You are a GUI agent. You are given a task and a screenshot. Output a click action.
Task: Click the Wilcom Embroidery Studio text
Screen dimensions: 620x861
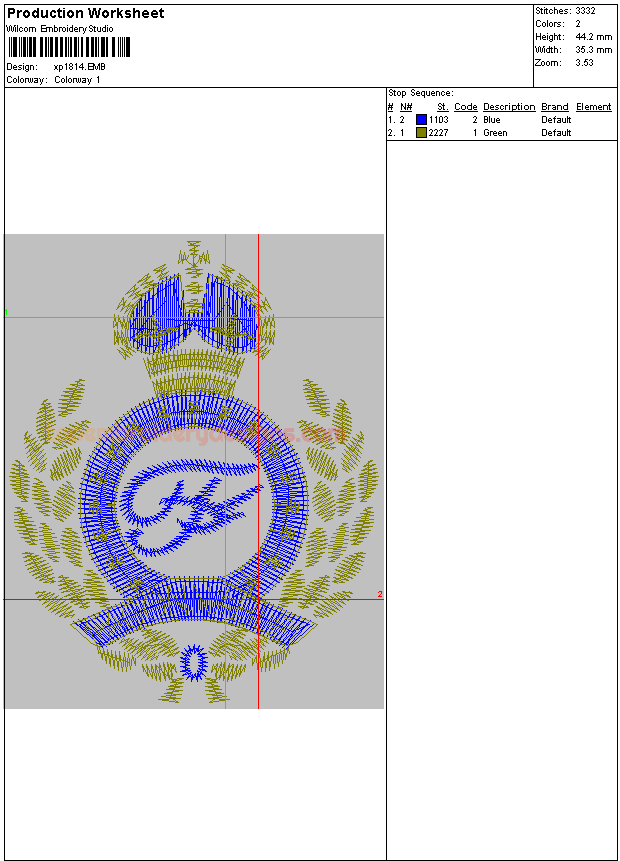pos(60,29)
